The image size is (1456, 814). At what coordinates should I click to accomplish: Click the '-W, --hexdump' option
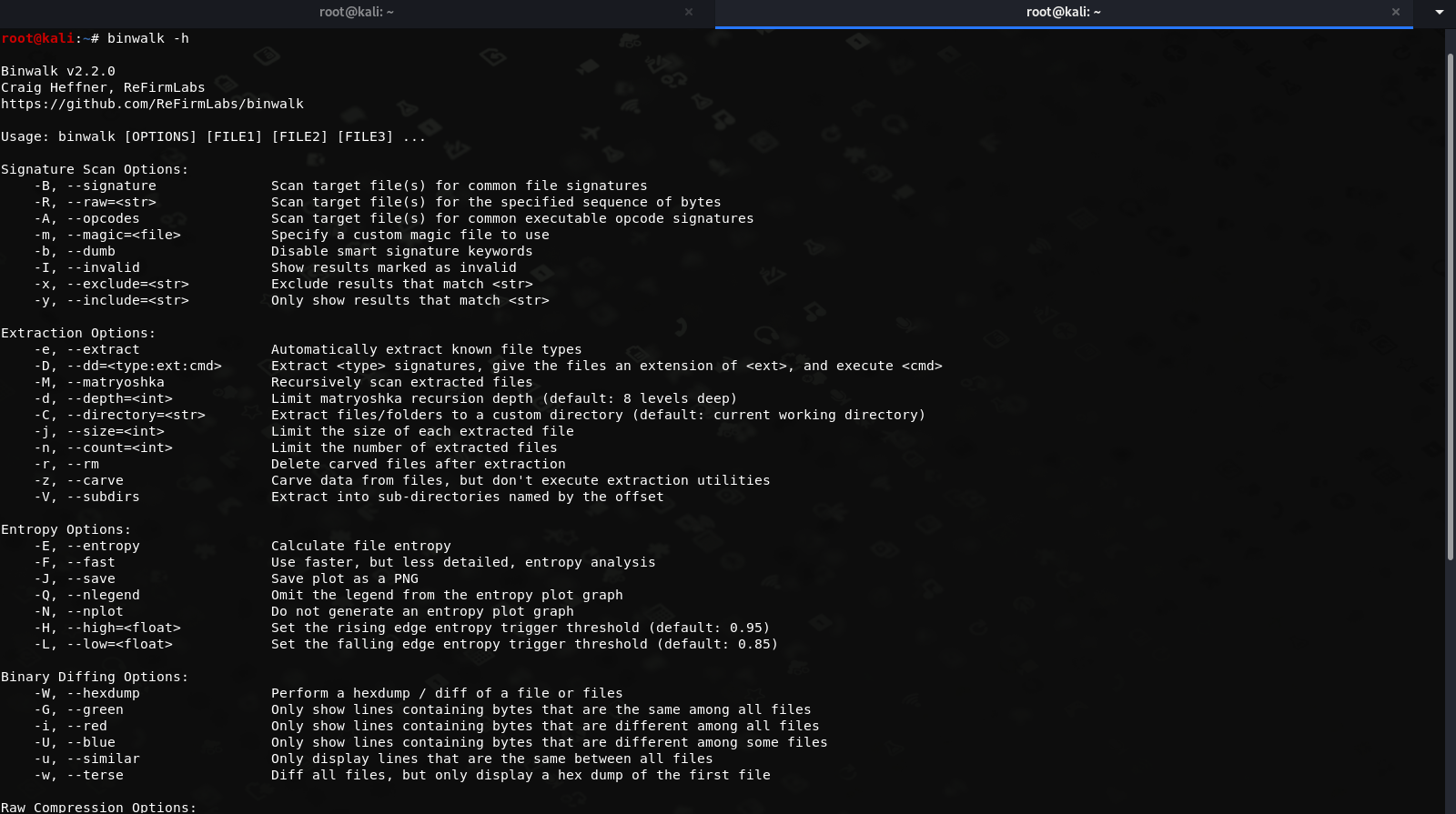(87, 693)
